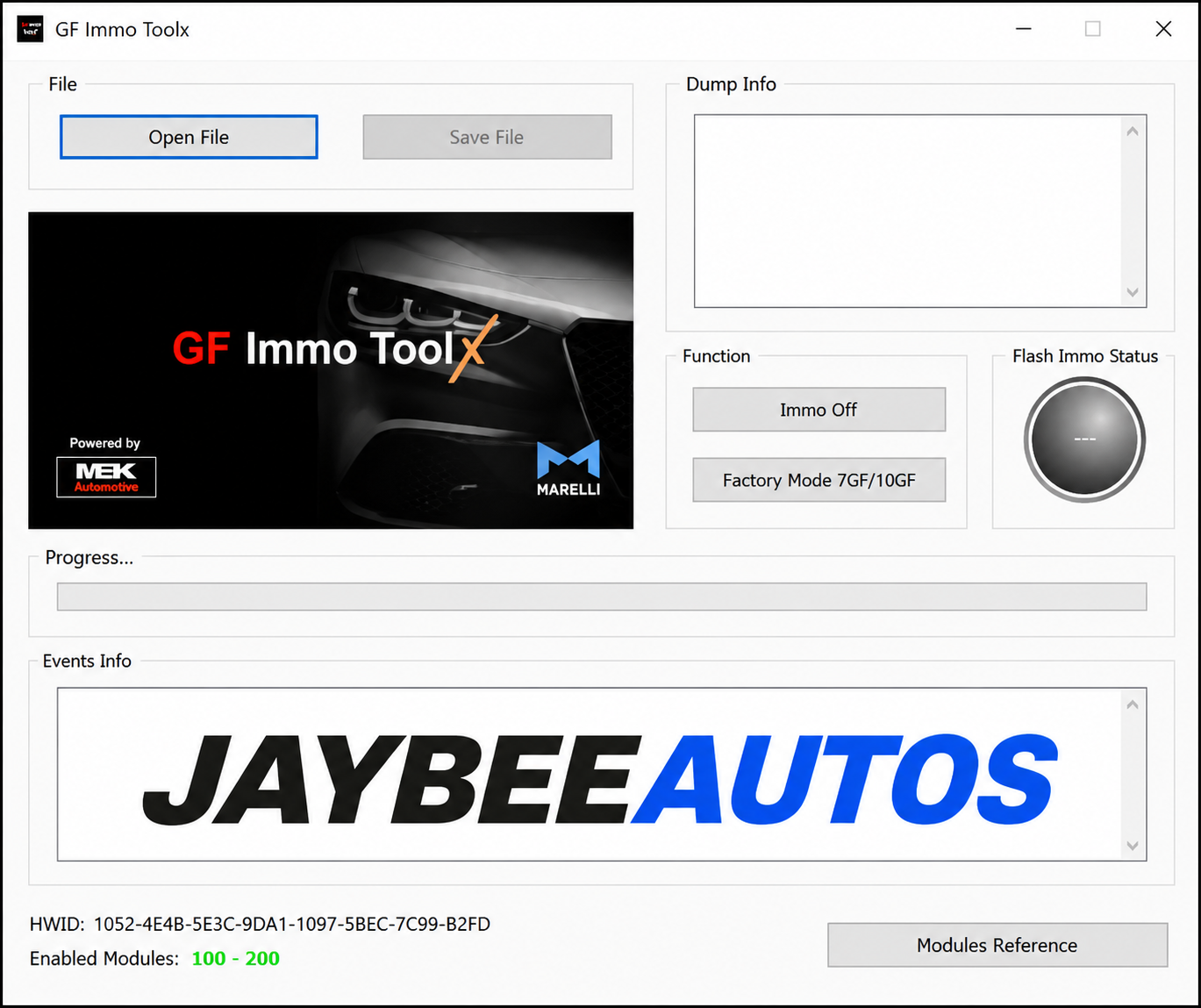Click inside the Dump Info text box
The height and width of the screenshot is (1008, 1201).
[909, 211]
